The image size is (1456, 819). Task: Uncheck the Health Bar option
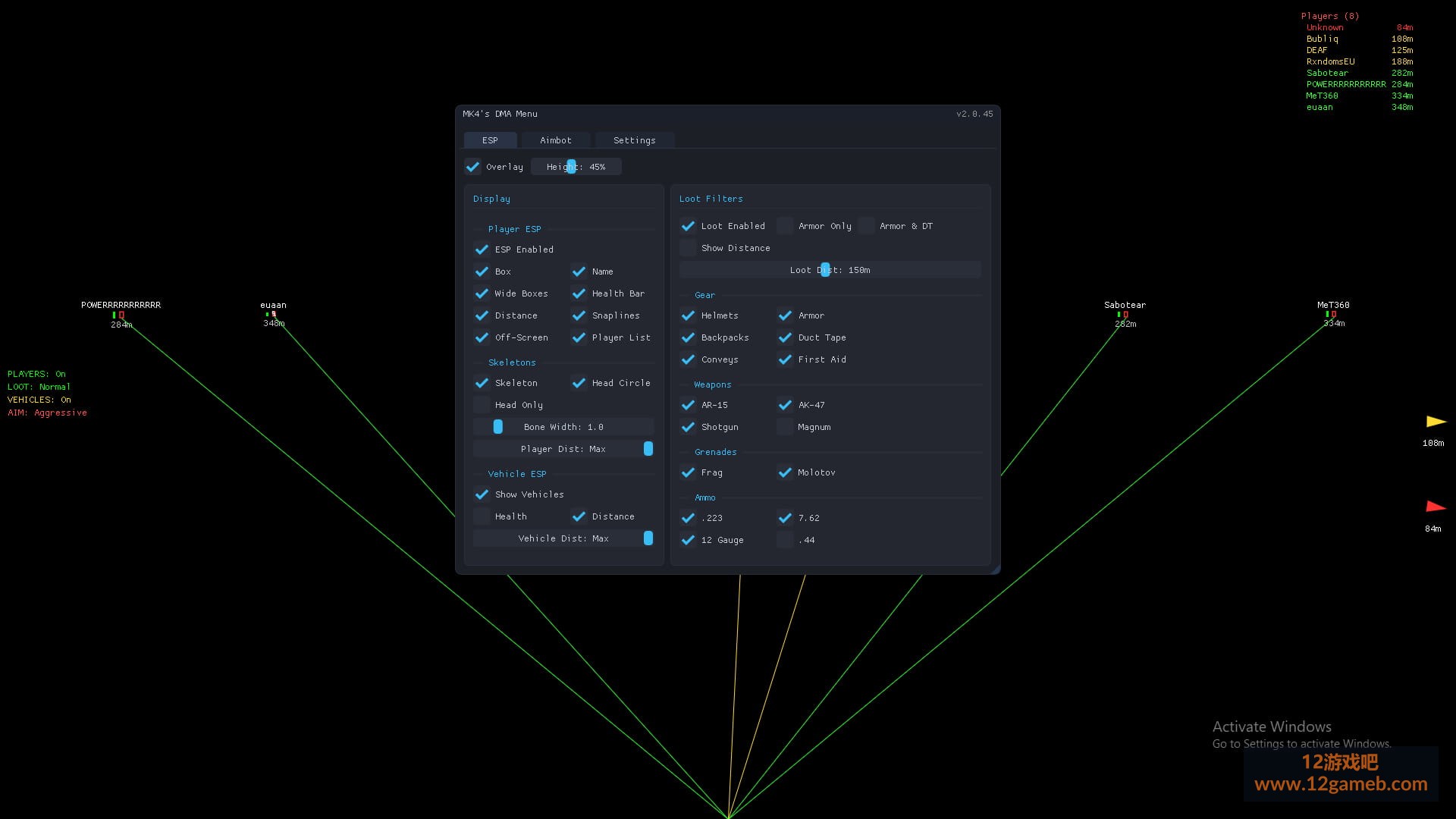coord(579,293)
